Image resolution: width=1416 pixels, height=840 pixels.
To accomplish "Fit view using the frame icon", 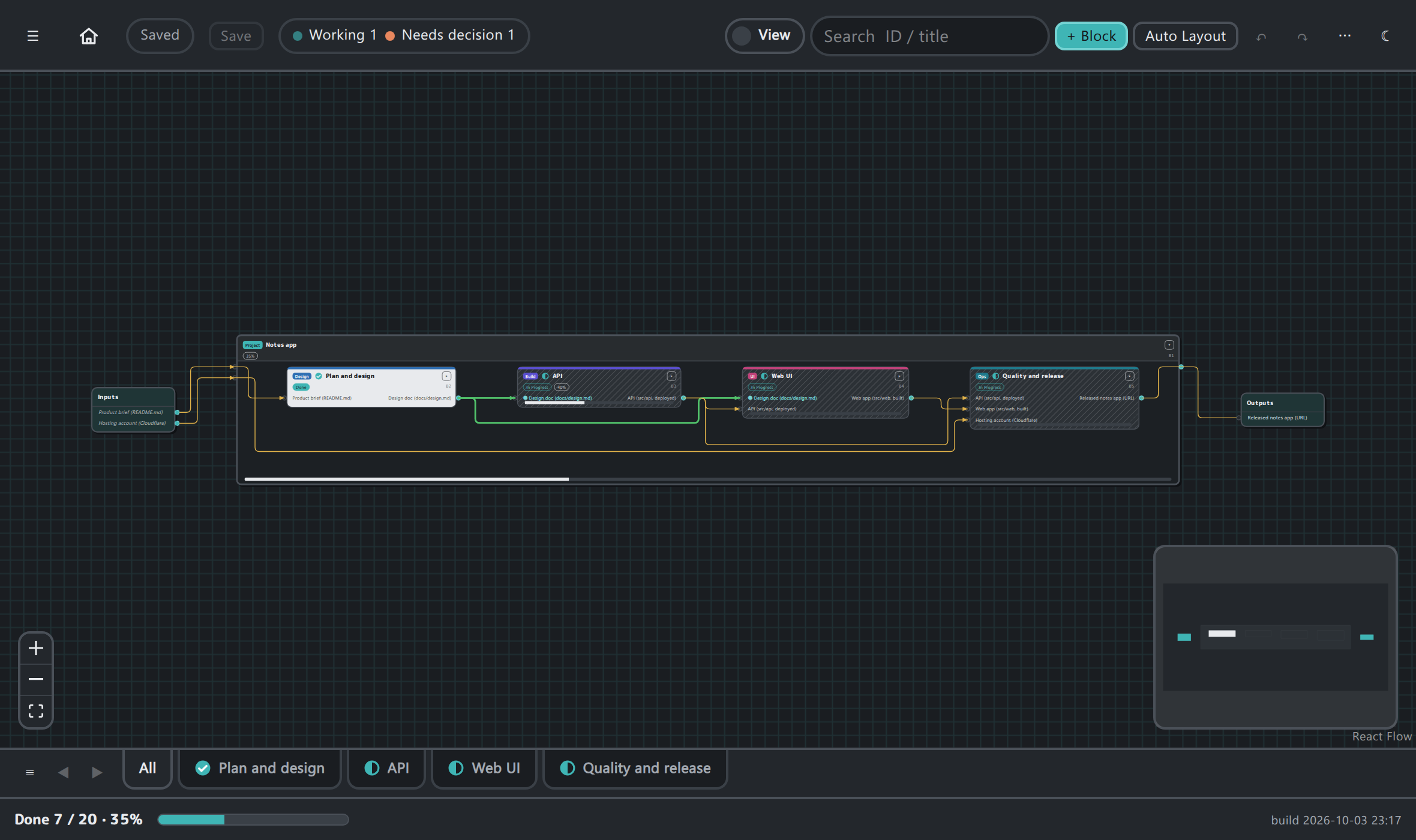I will tap(36, 711).
